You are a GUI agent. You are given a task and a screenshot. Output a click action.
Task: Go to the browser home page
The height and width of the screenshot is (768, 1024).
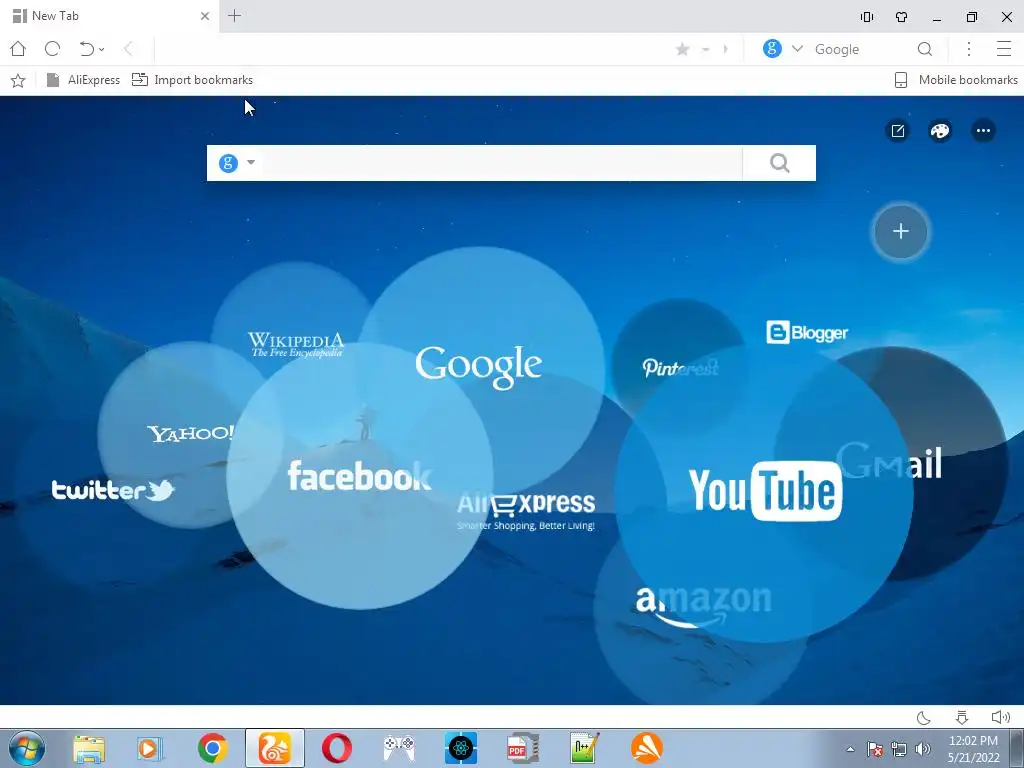[x=18, y=49]
